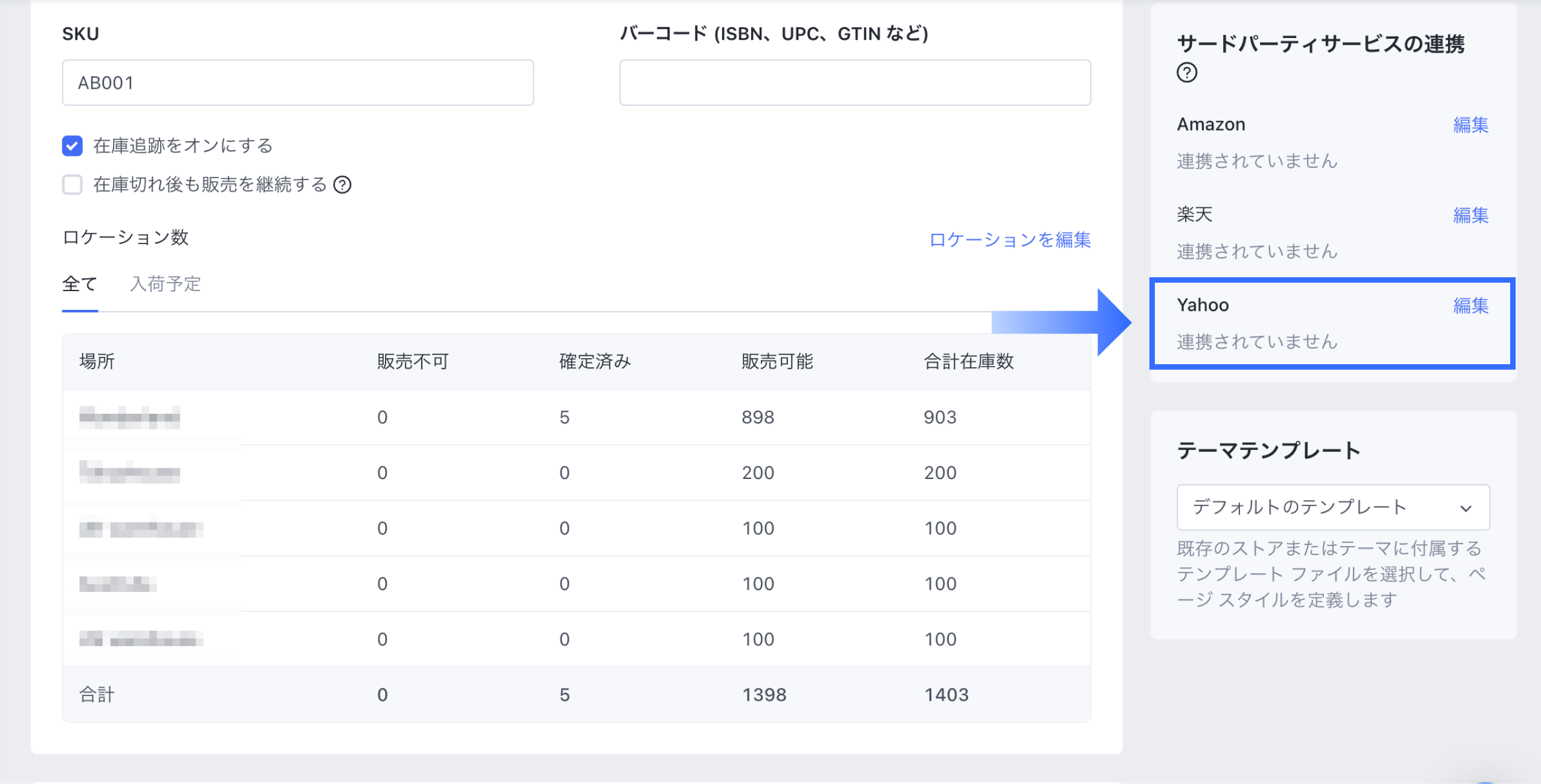
Task: Click 合計在庫数 column header
Action: coord(968,361)
